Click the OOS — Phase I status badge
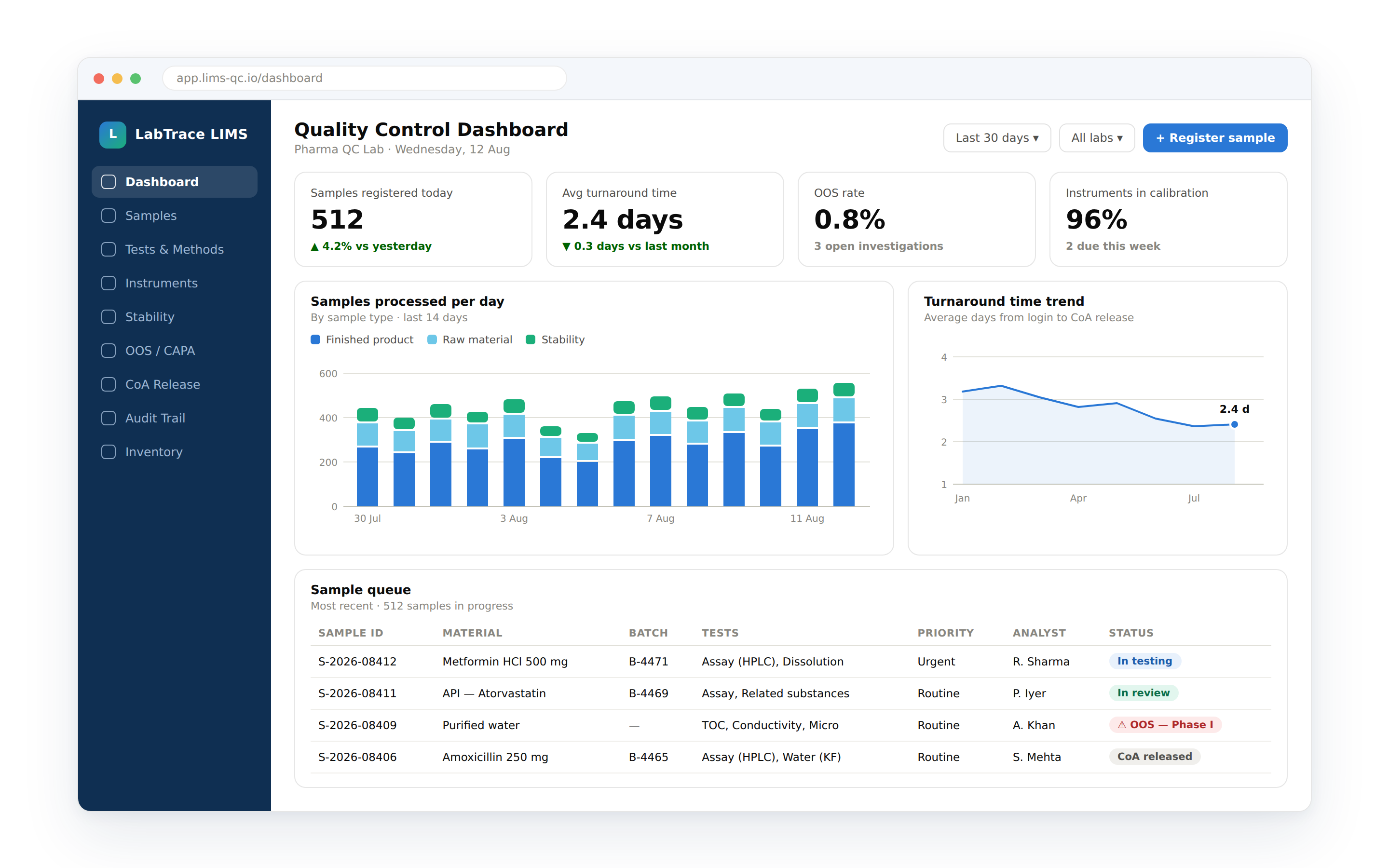Screen dimensions: 1389x868 click(1165, 725)
